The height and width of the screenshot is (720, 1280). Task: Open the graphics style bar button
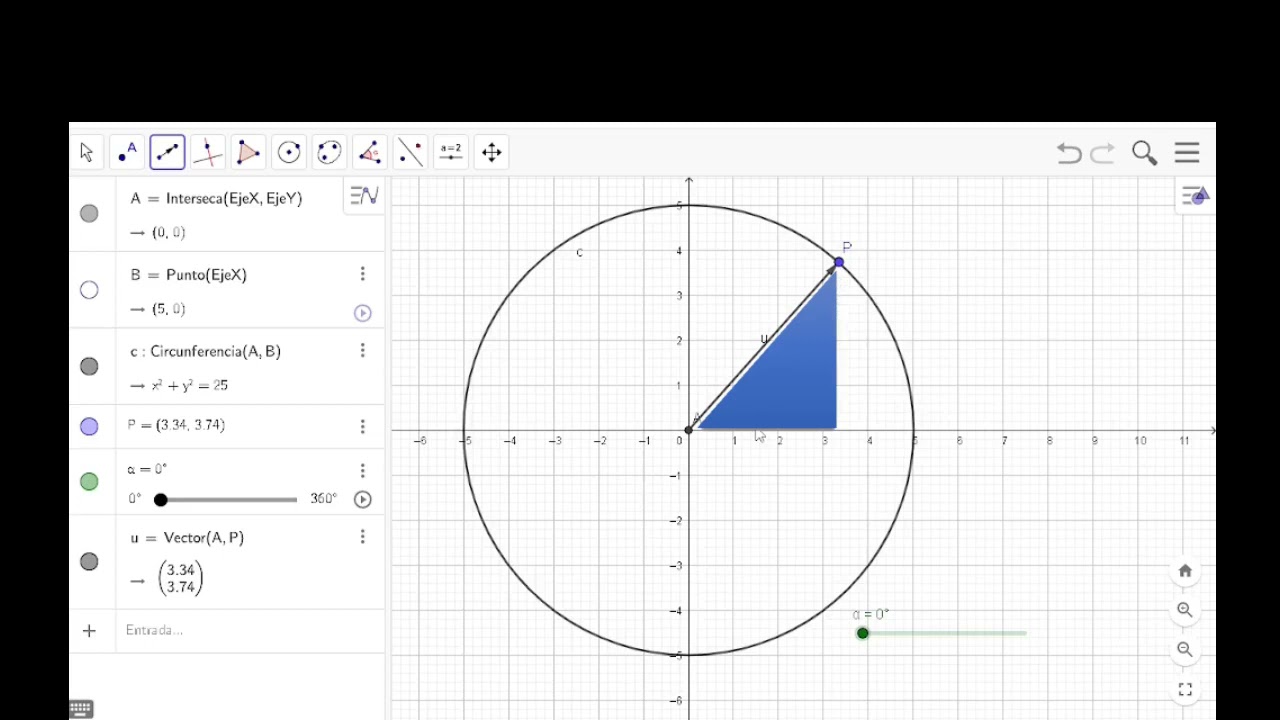pyautogui.click(x=1195, y=196)
